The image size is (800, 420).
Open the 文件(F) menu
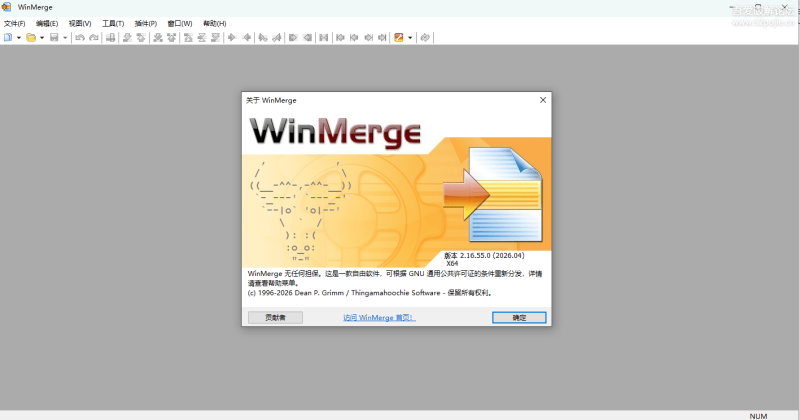click(x=14, y=23)
